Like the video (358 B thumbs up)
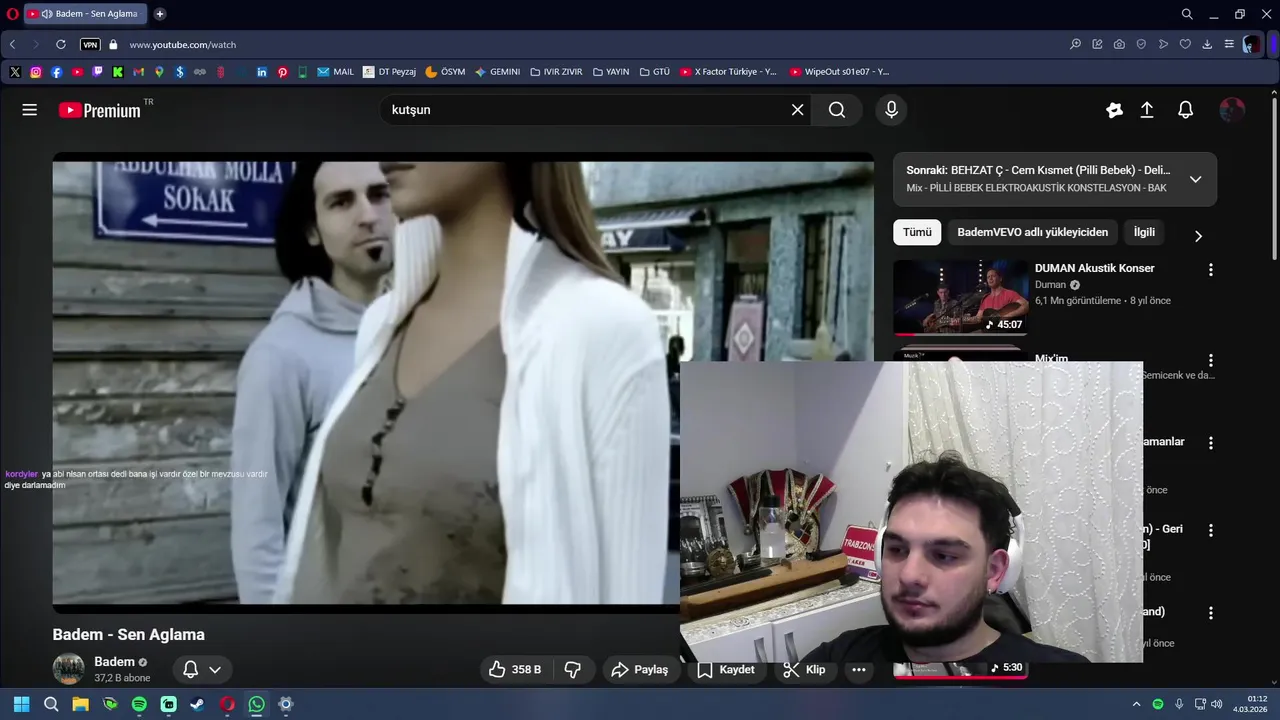The width and height of the screenshot is (1280, 720). [515, 669]
